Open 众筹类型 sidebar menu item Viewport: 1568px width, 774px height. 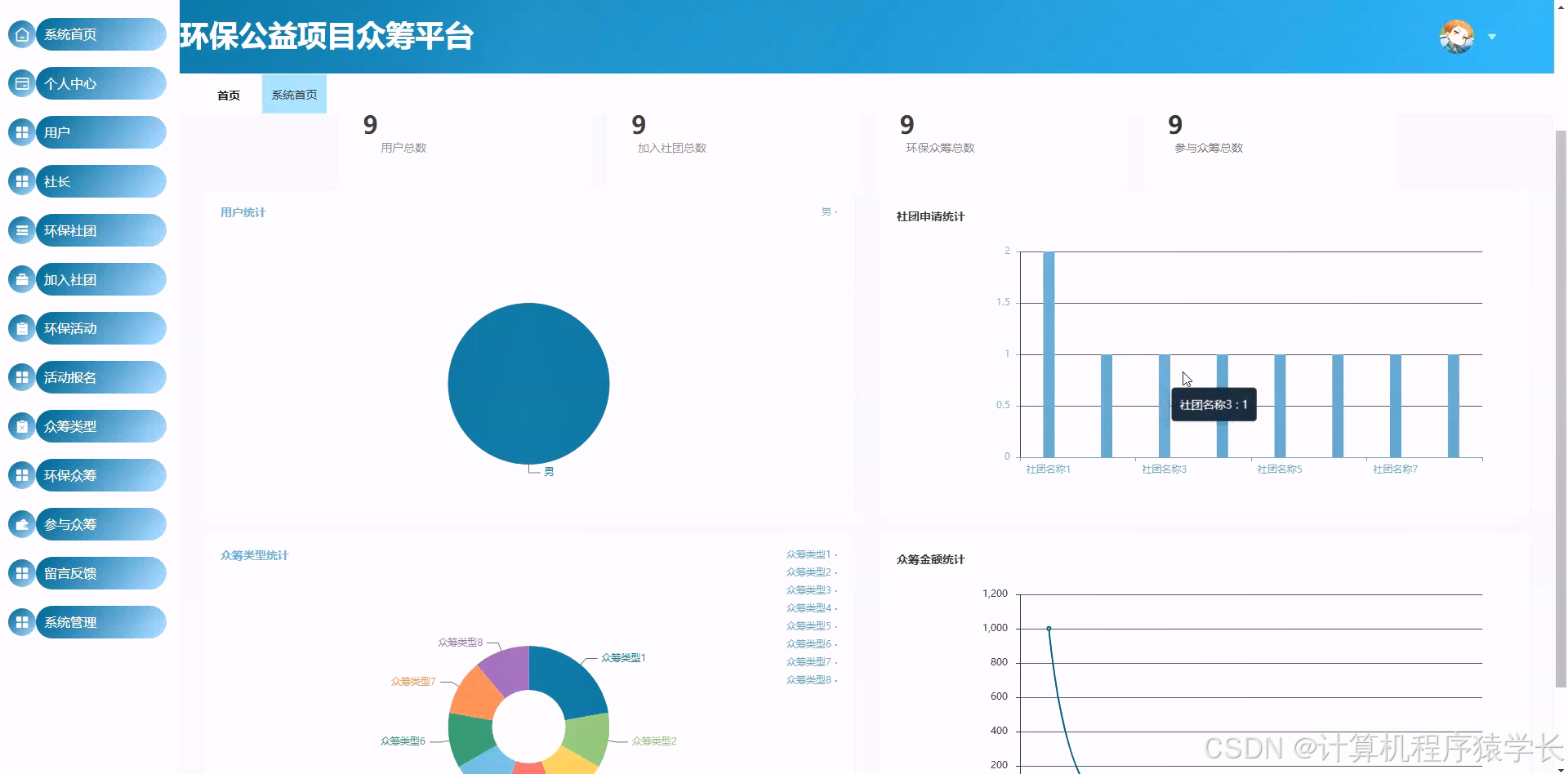tap(101, 426)
